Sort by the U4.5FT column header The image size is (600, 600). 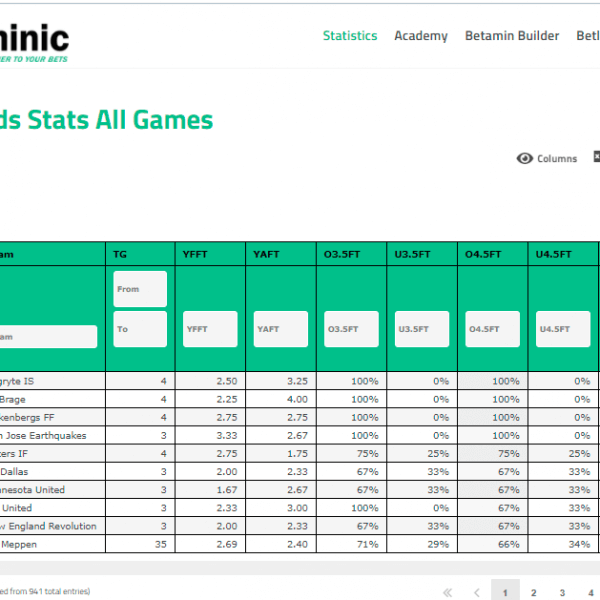click(563, 254)
